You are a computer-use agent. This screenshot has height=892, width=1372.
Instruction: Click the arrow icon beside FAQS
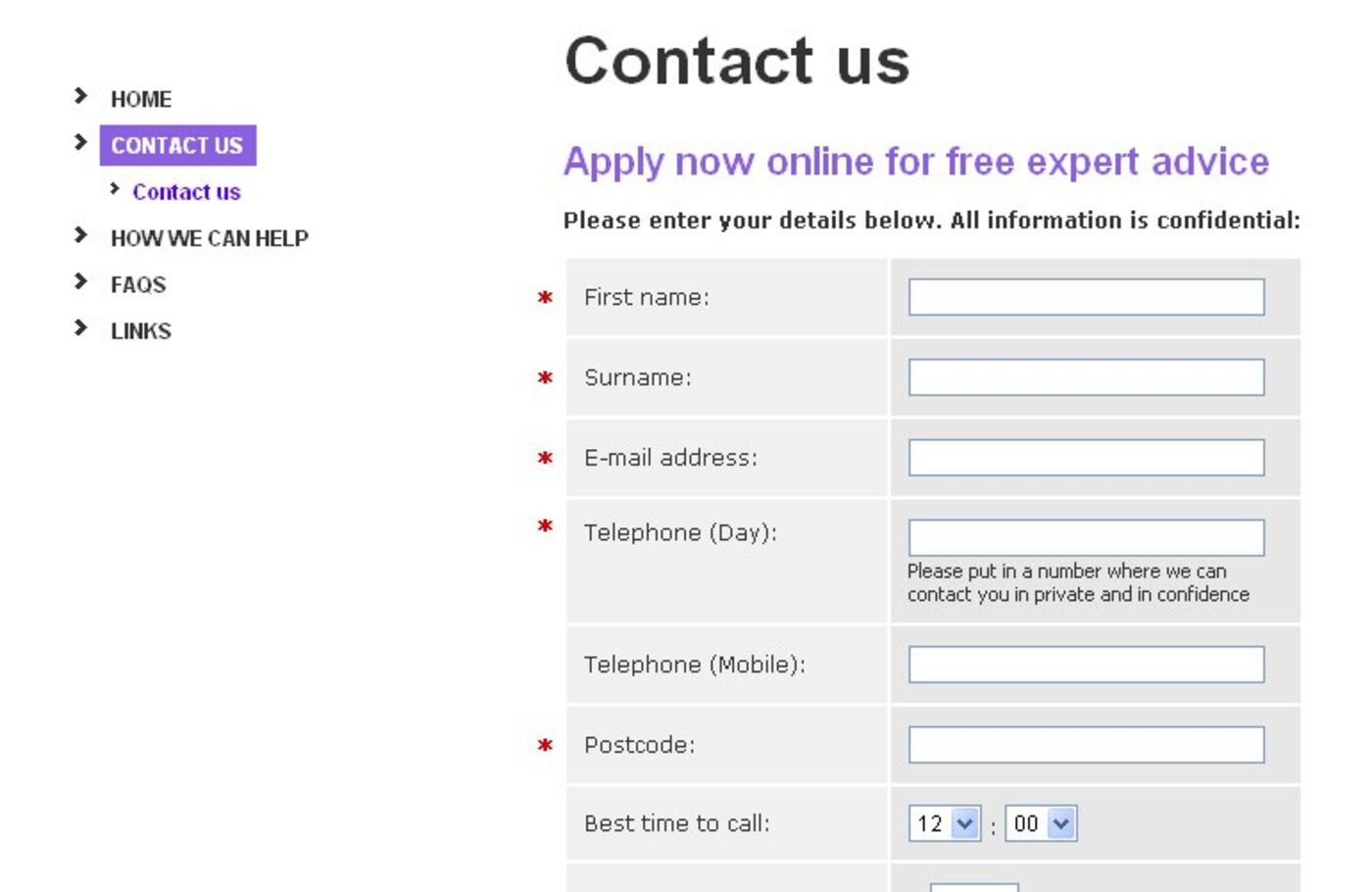tap(80, 282)
